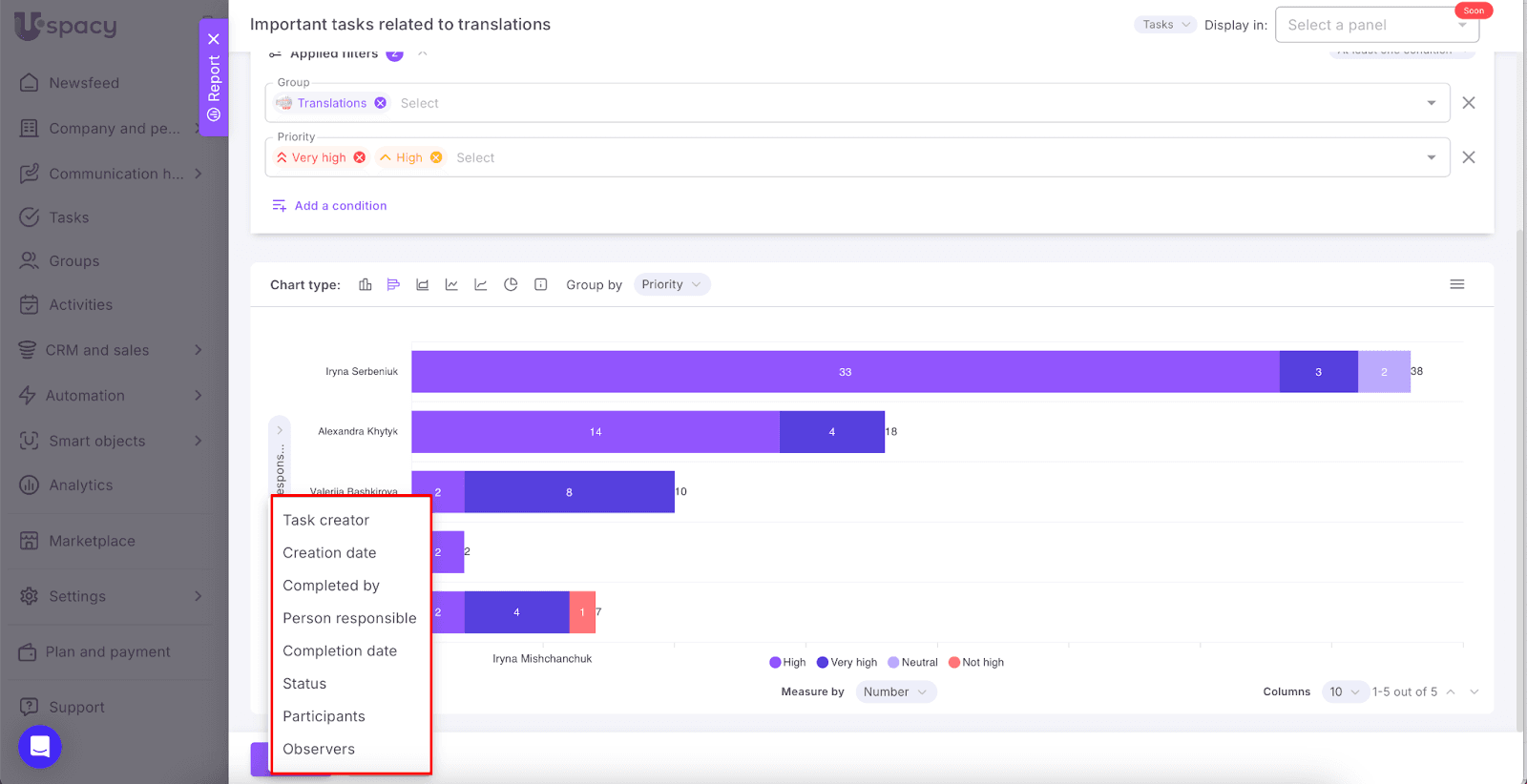Expand the Columns count dropdown showing 10
The width and height of the screenshot is (1527, 784).
[1345, 691]
